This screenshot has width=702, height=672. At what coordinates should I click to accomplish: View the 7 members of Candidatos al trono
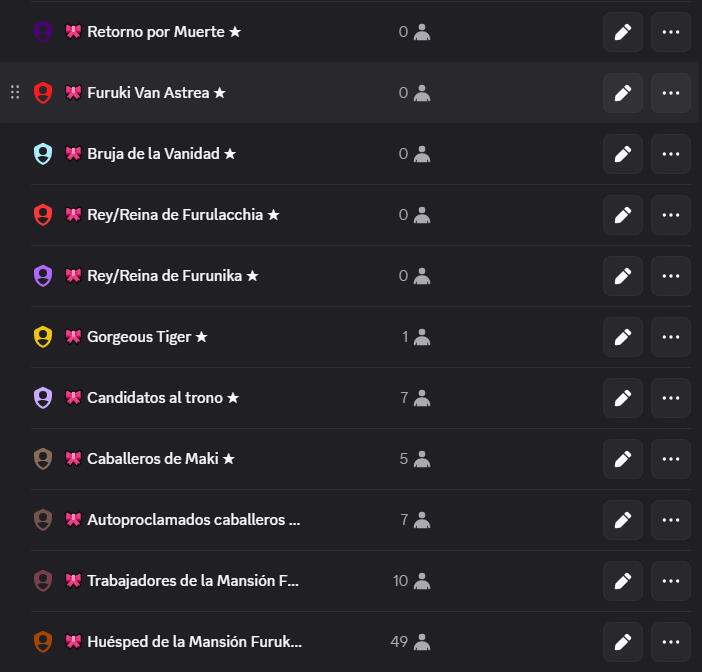click(x=415, y=398)
